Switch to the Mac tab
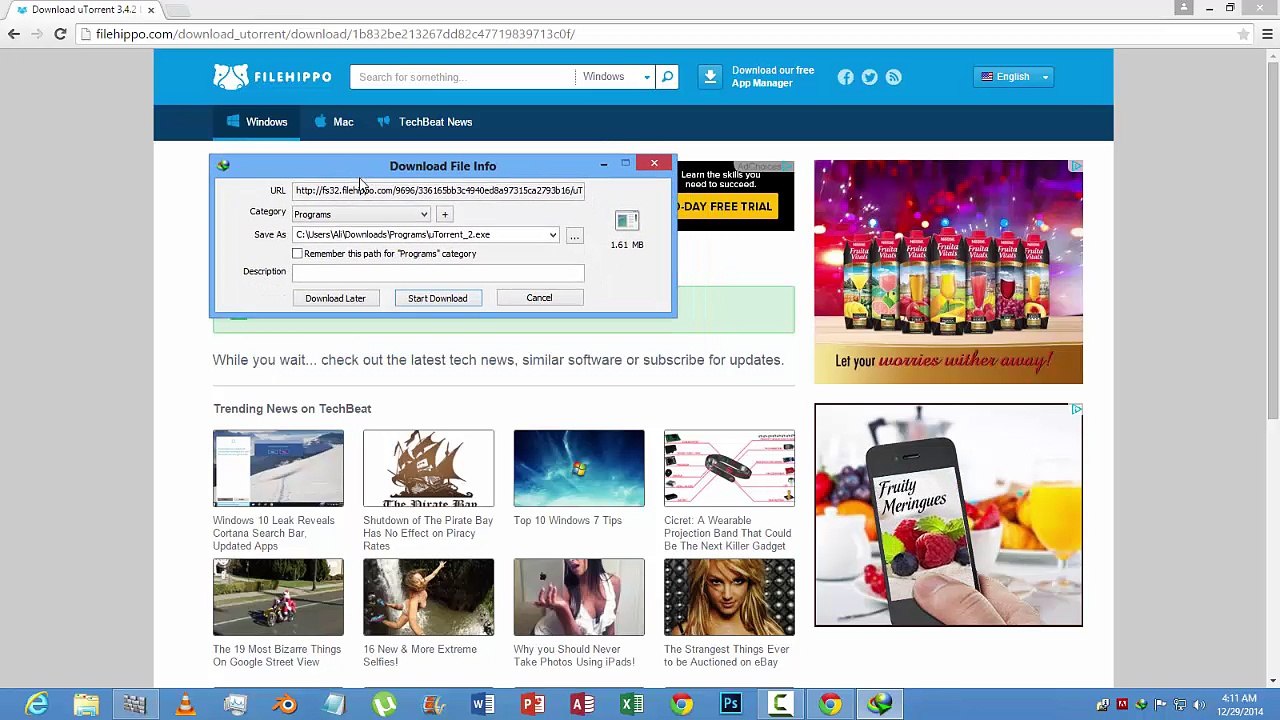 pos(334,122)
